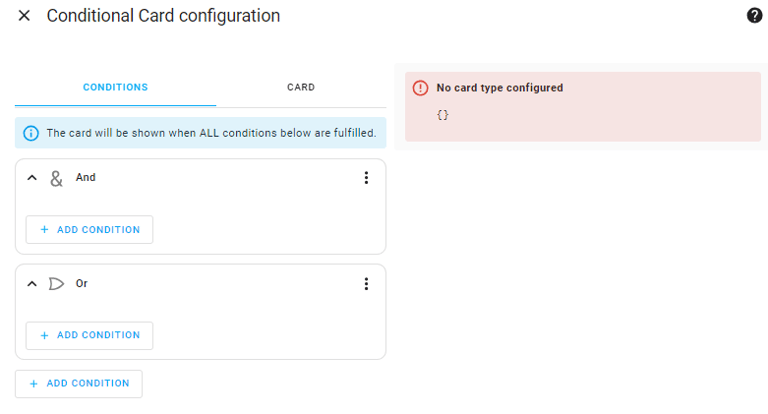Add a condition inside the Or group
This screenshot has width=768, height=414.
(x=89, y=335)
